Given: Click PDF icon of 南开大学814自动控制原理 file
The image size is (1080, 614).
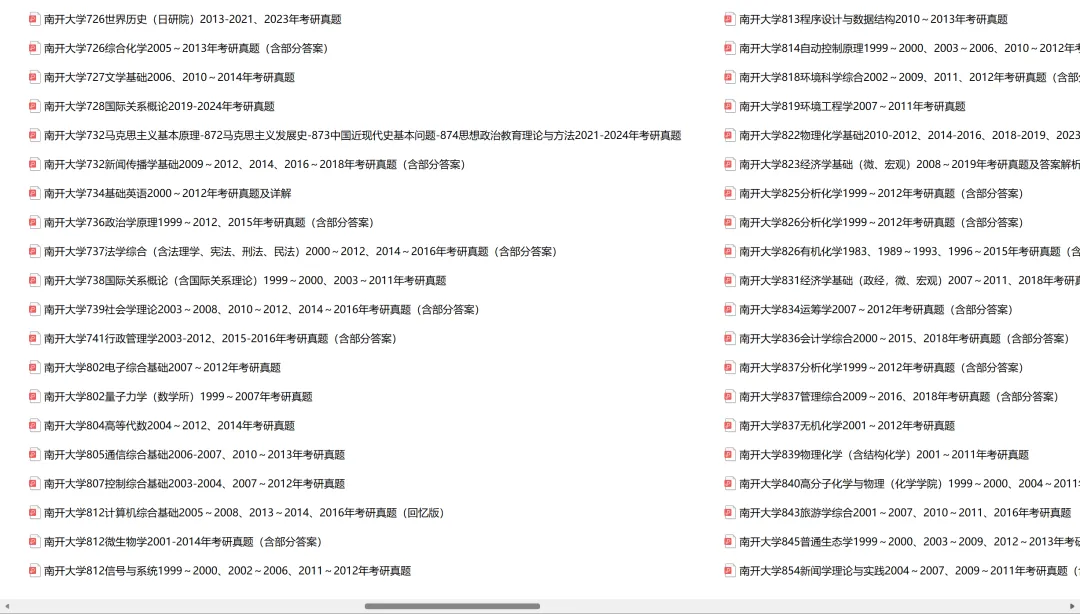Looking at the screenshot, I should click(729, 48).
